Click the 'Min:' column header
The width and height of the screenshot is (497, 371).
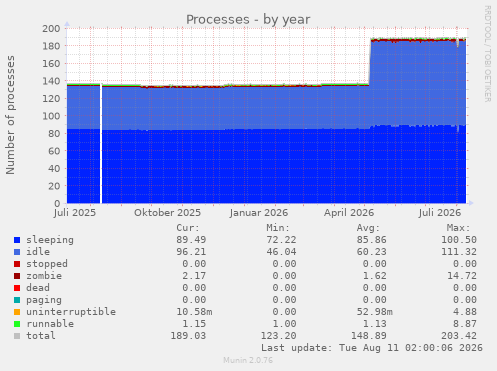pos(278,228)
